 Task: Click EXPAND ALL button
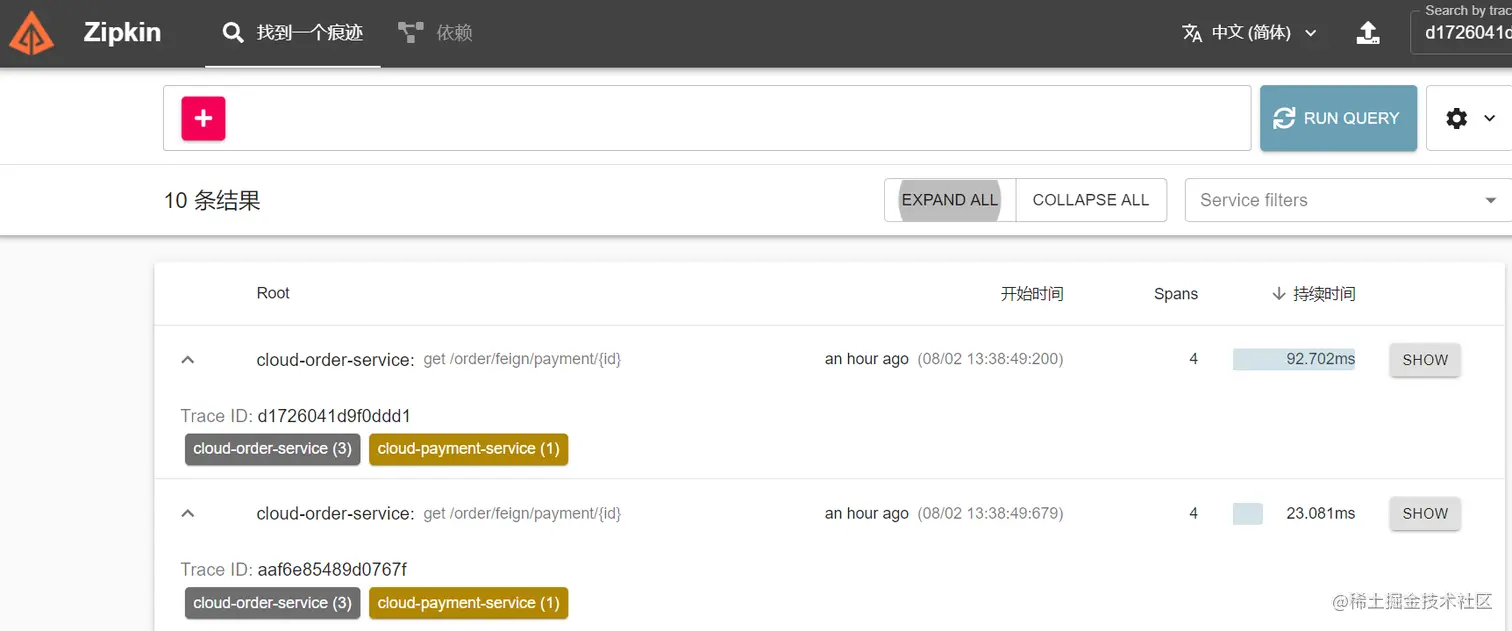coord(950,200)
